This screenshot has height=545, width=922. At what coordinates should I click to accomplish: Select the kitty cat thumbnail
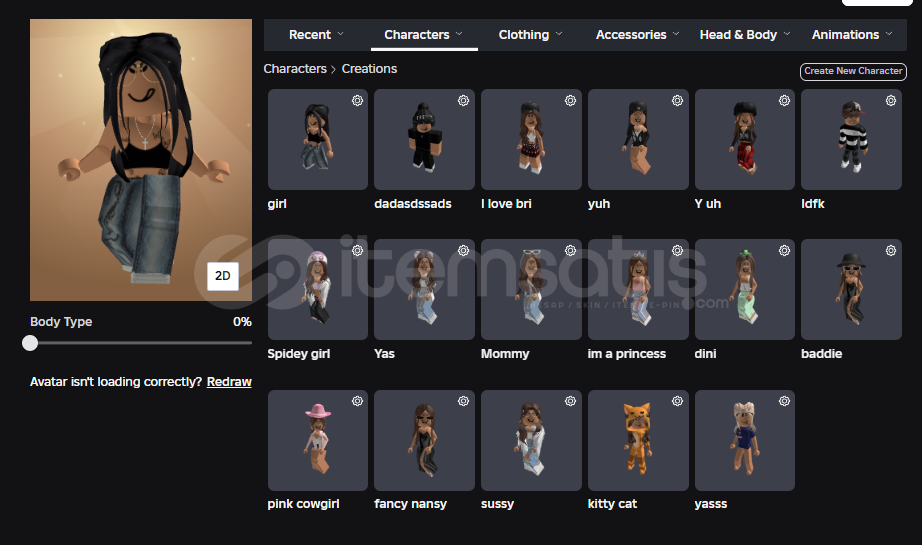pos(638,440)
